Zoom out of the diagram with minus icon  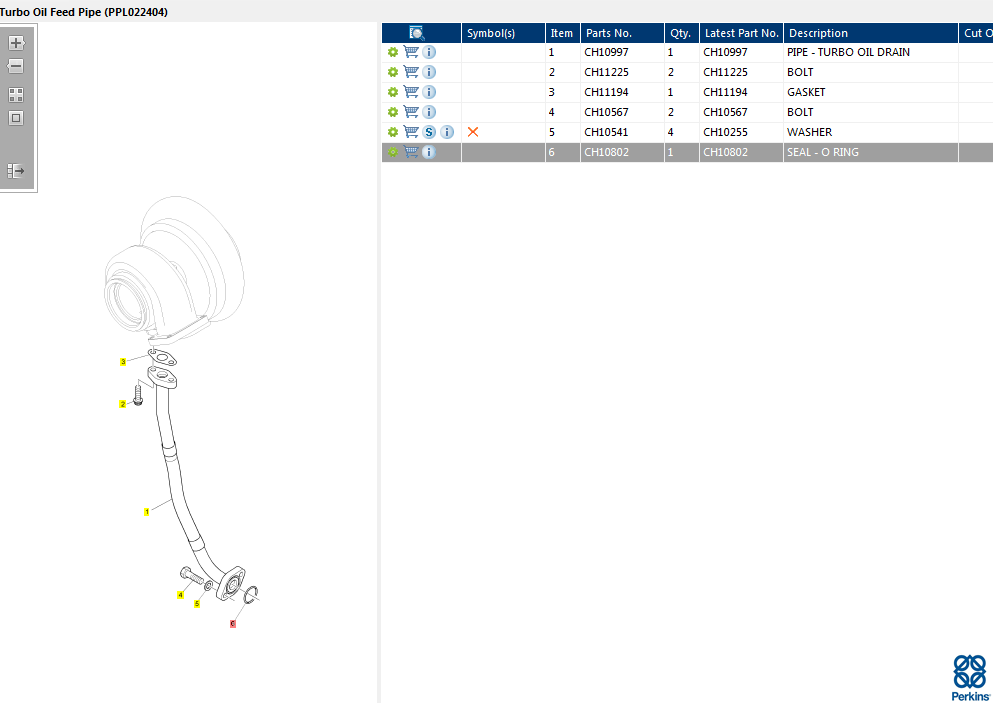click(x=16, y=66)
